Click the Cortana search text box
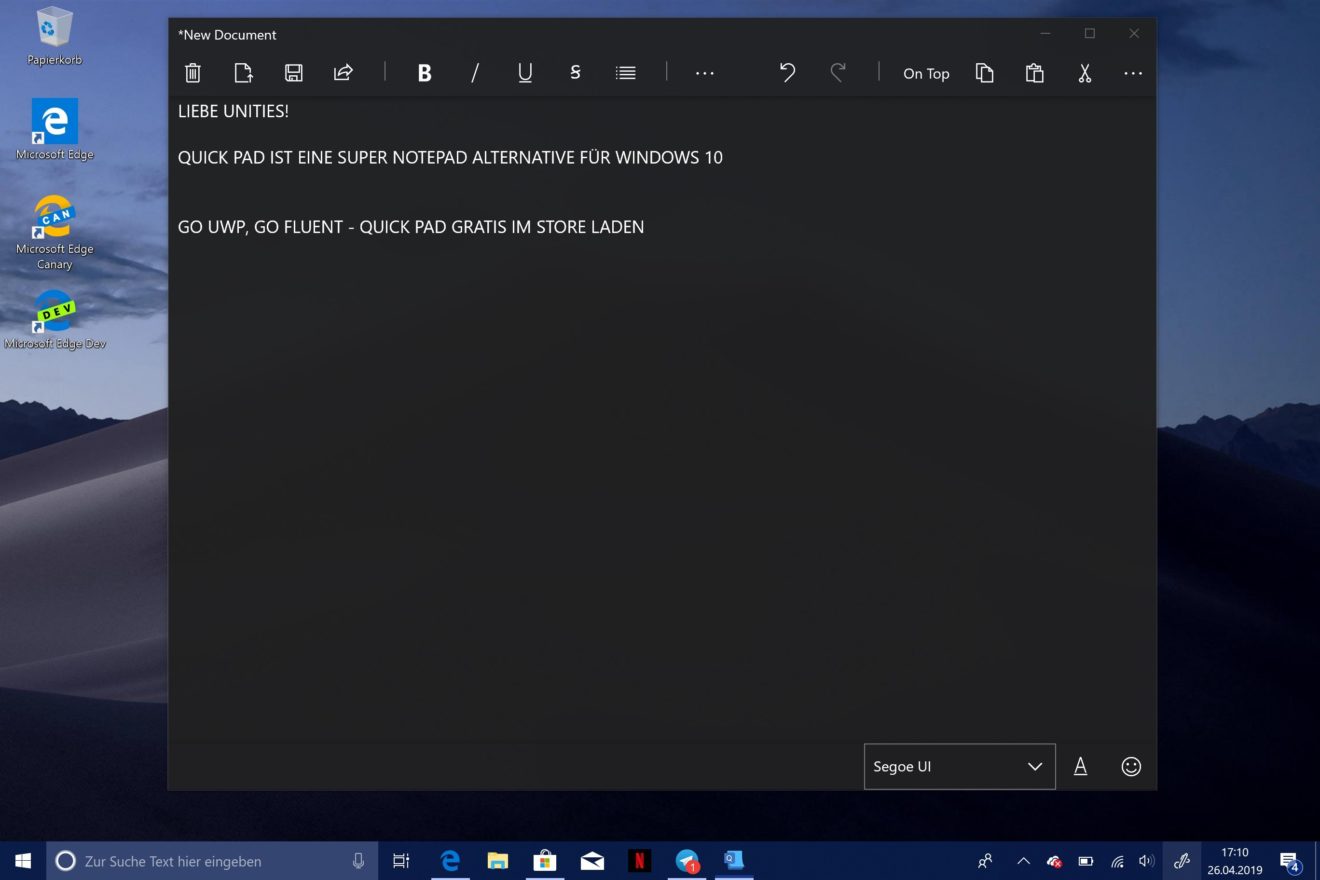The height and width of the screenshot is (880, 1320). click(x=212, y=861)
